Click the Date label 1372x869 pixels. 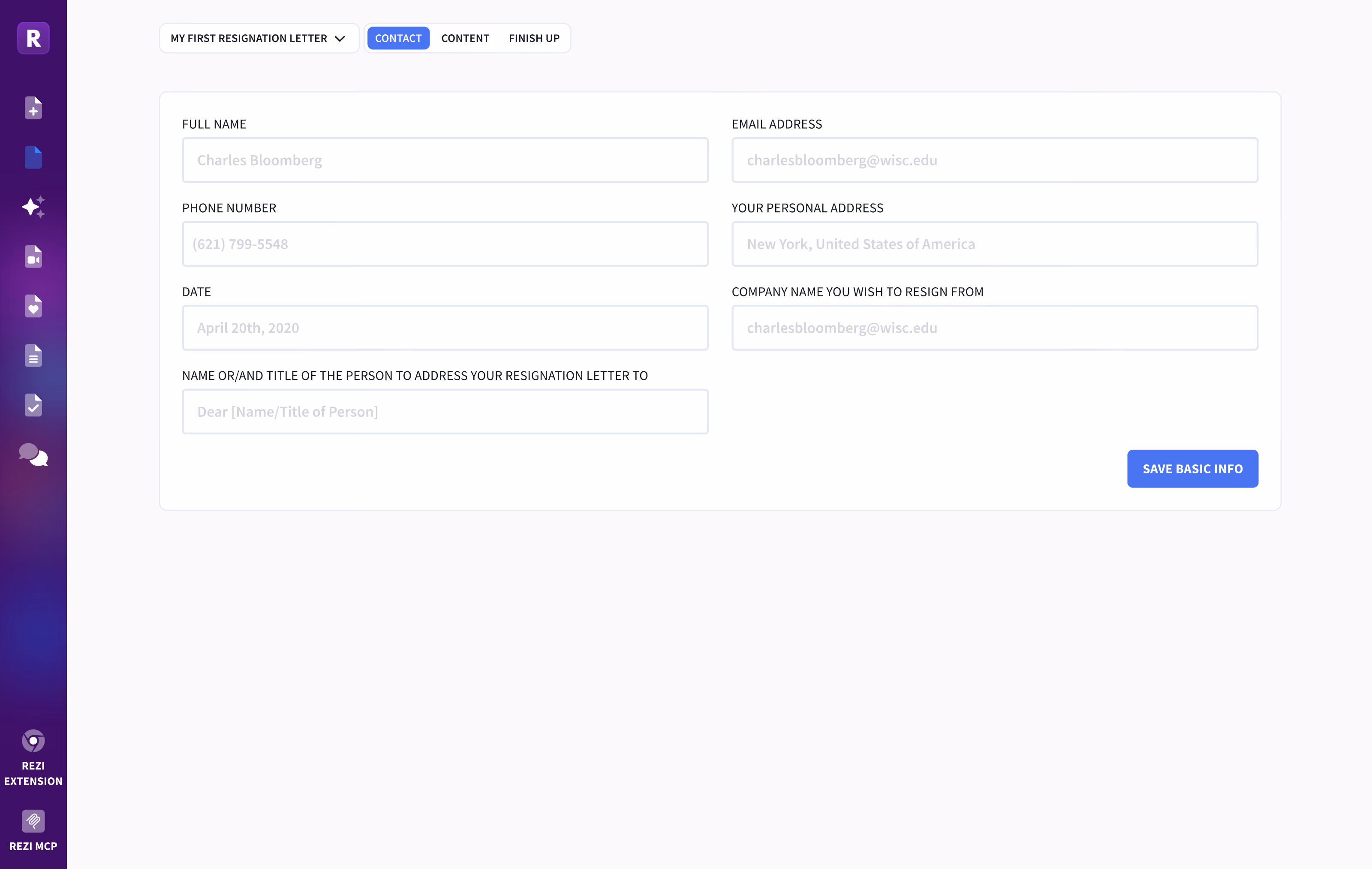(196, 292)
